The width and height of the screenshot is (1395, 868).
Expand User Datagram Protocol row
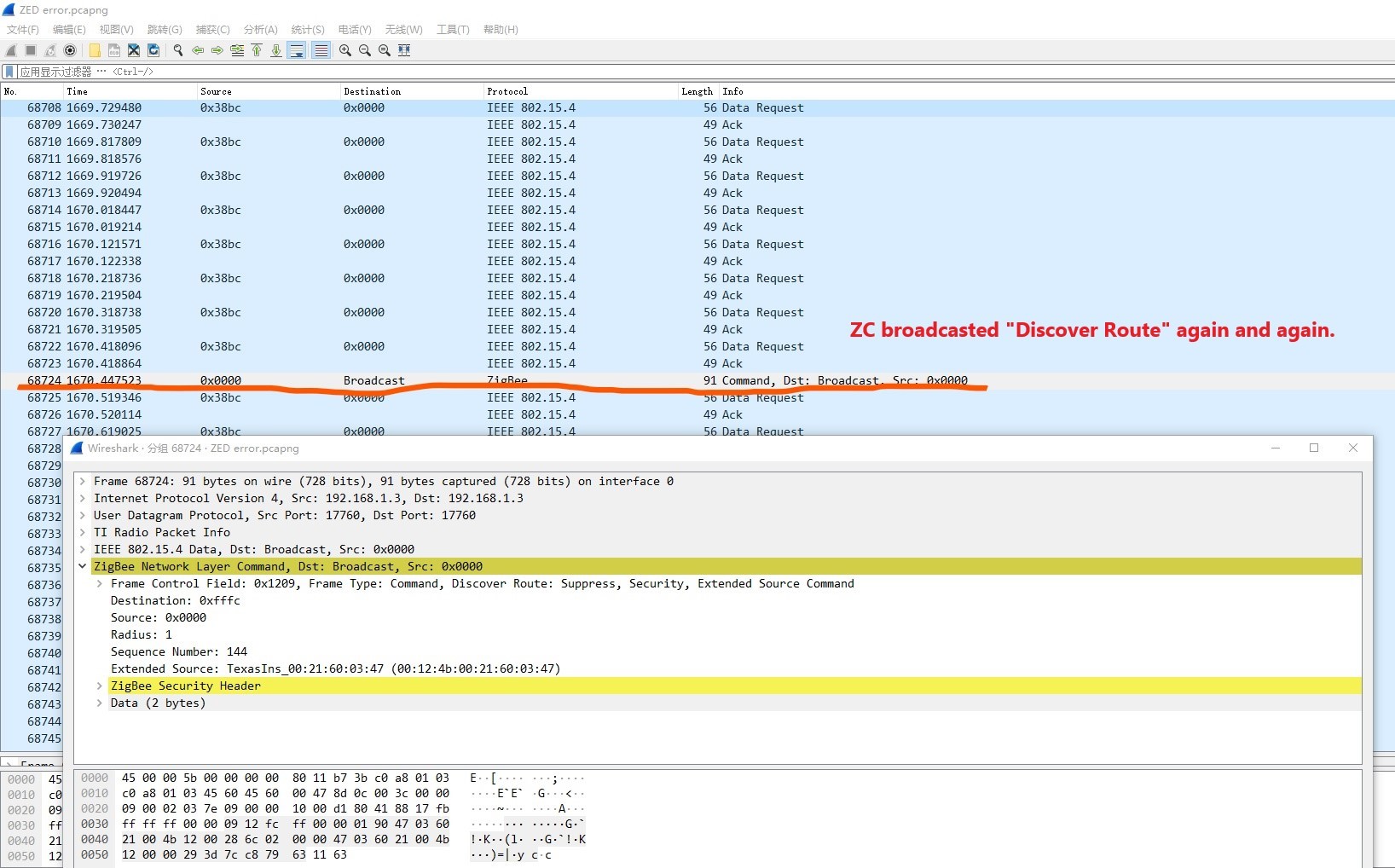[83, 515]
